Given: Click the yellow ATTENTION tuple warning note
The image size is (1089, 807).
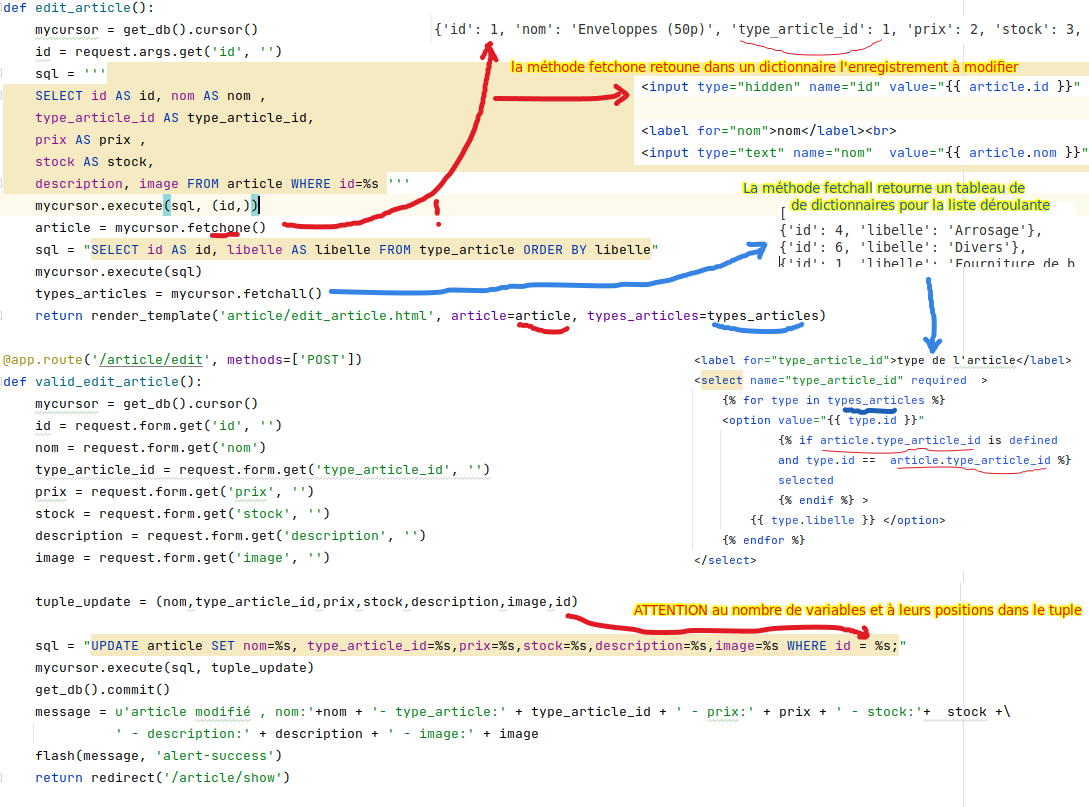Looking at the screenshot, I should pyautogui.click(x=857, y=610).
